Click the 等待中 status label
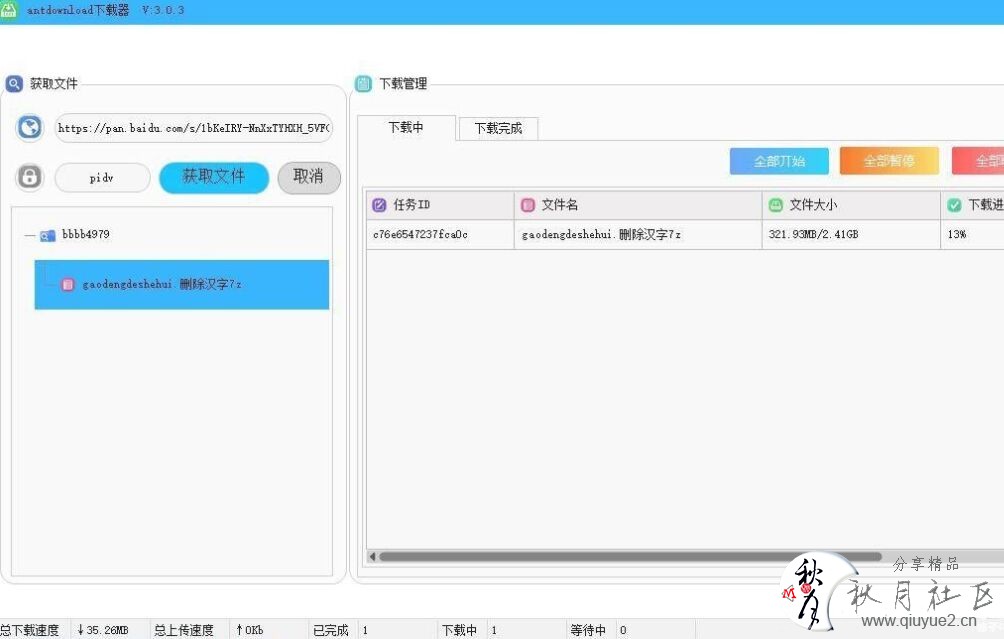Screen dimensions: 1004x639 pos(588,630)
